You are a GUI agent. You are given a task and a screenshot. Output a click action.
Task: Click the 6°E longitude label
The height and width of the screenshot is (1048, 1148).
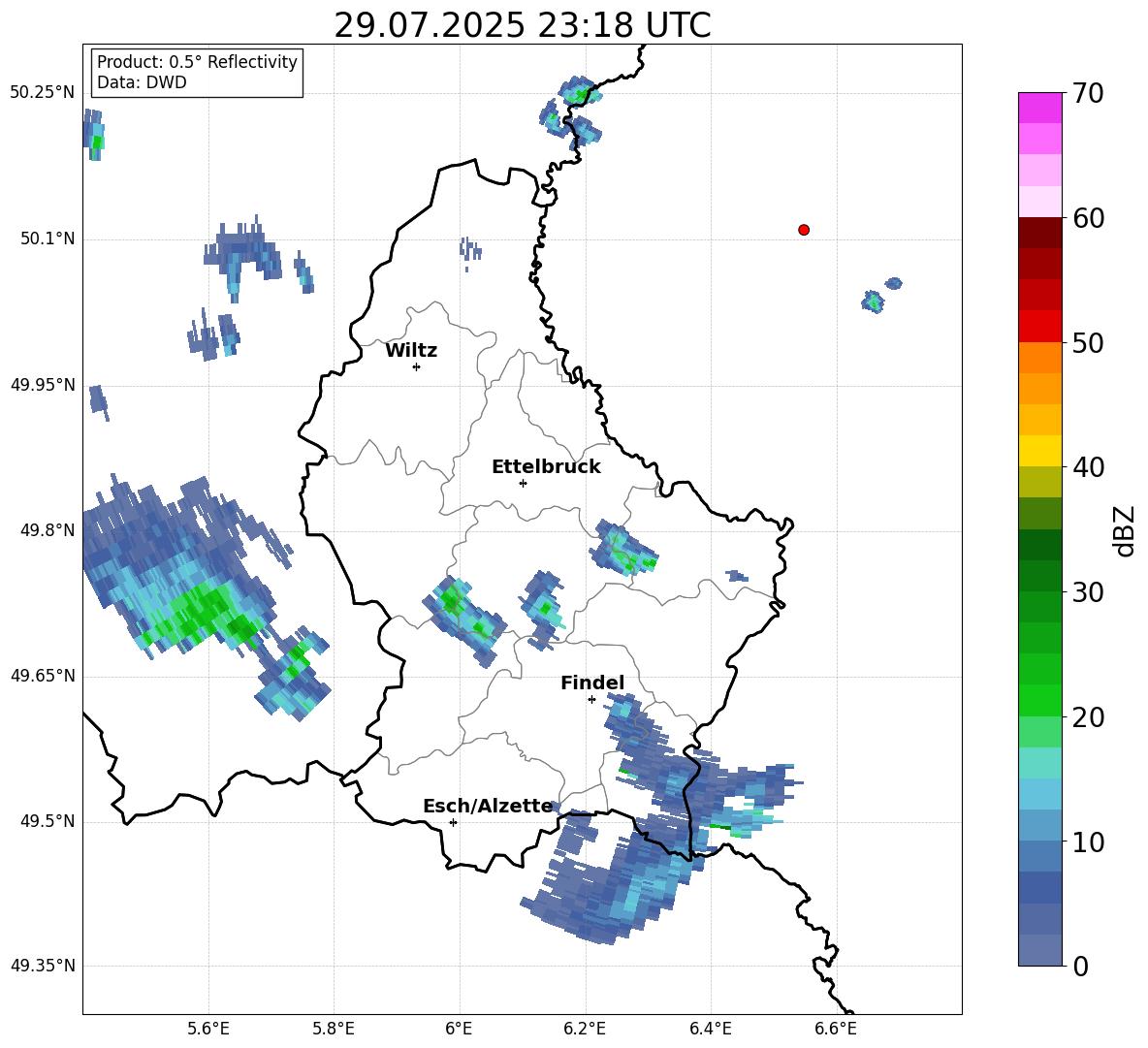[x=459, y=1030]
